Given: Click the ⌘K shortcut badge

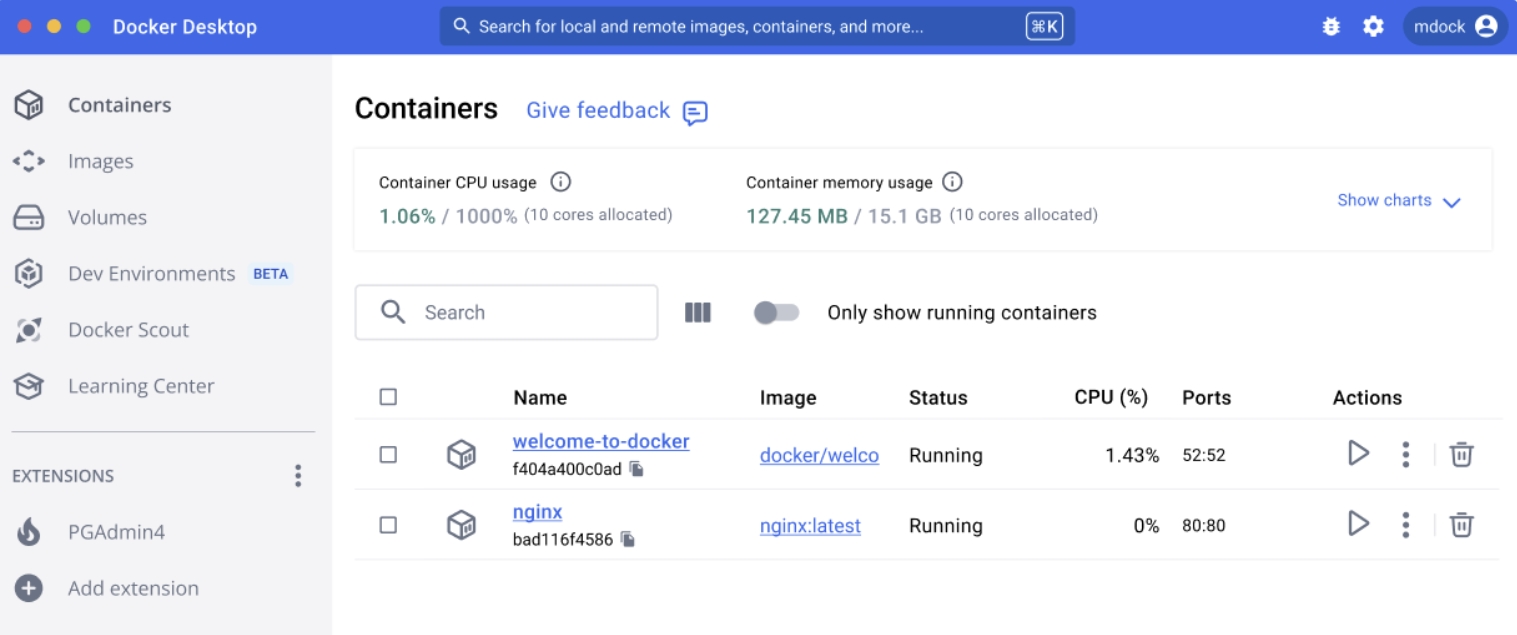Looking at the screenshot, I should click(1044, 27).
